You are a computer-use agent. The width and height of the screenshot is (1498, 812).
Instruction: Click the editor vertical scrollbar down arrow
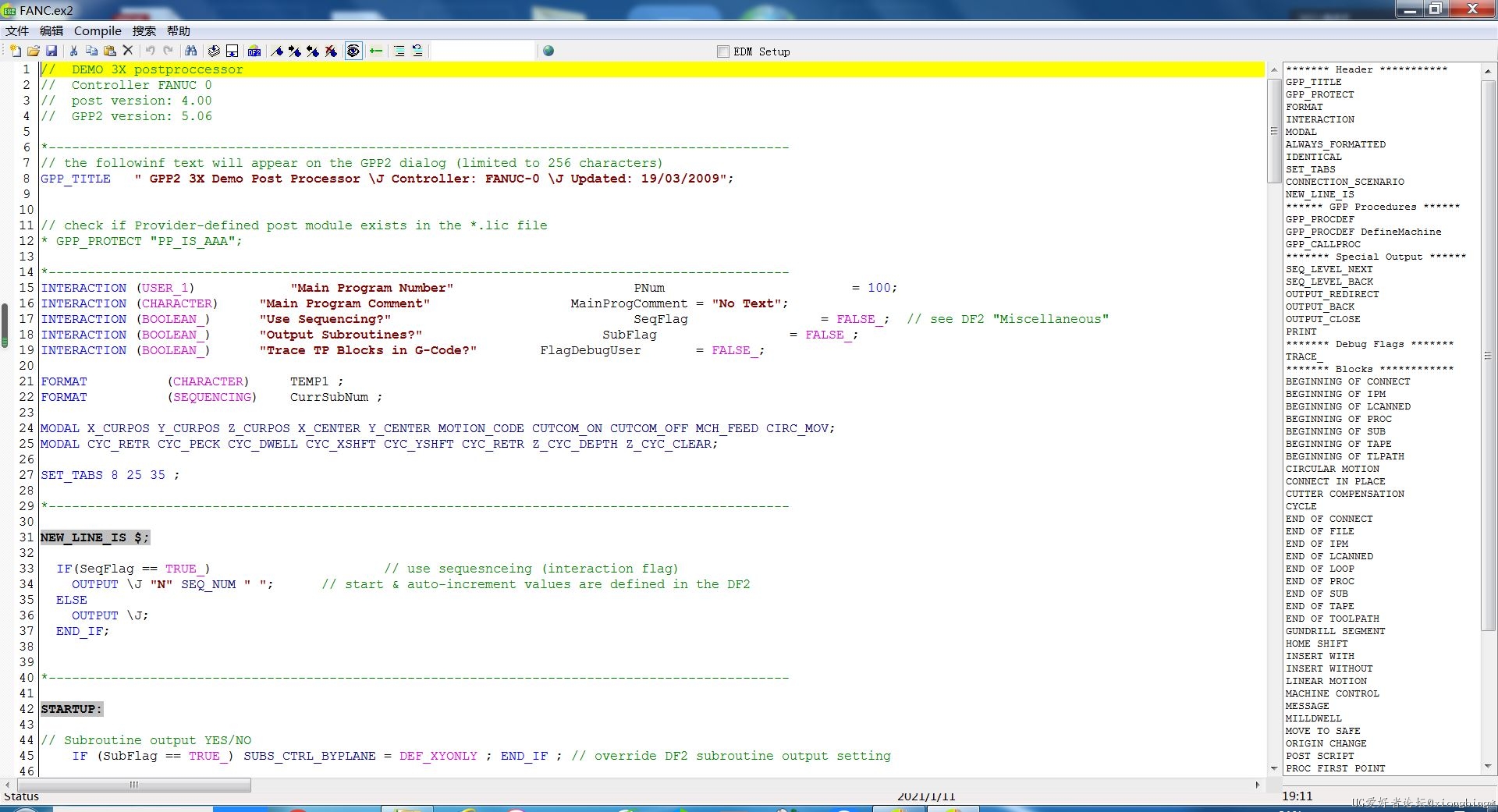(x=1274, y=768)
